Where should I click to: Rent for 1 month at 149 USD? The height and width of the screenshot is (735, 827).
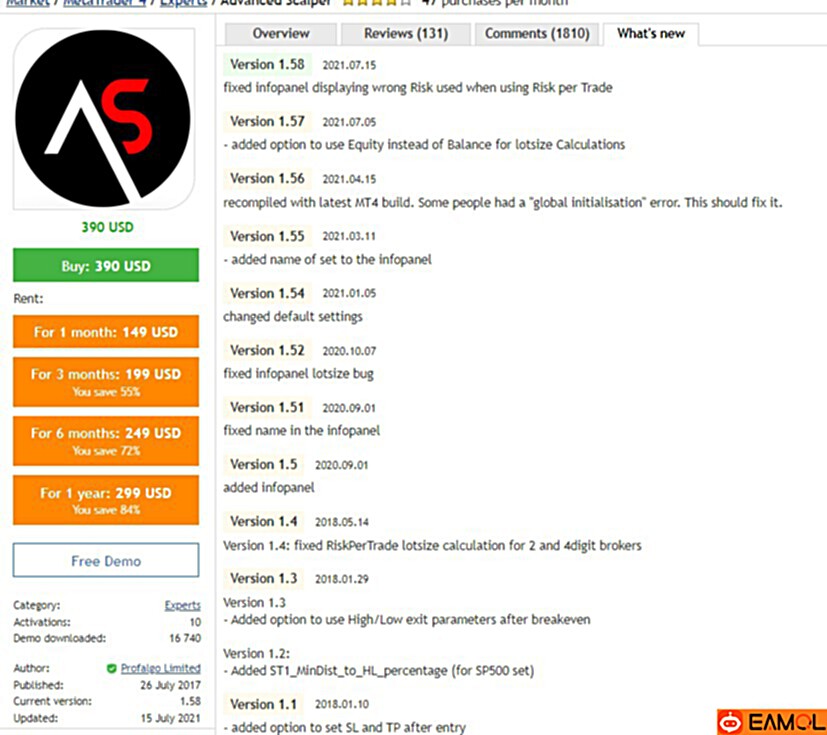pos(106,332)
